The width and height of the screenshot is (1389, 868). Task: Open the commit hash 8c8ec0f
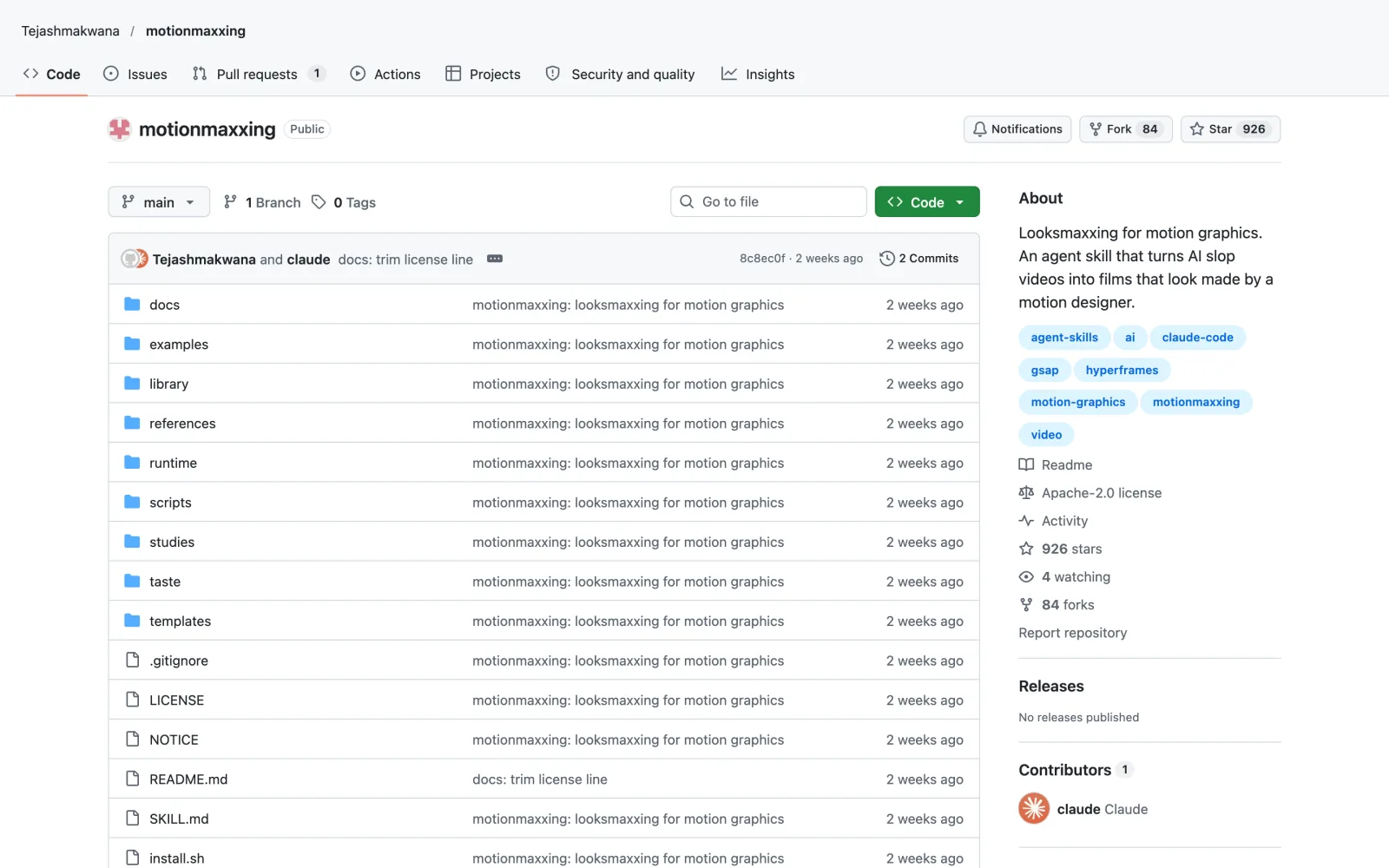pos(762,259)
